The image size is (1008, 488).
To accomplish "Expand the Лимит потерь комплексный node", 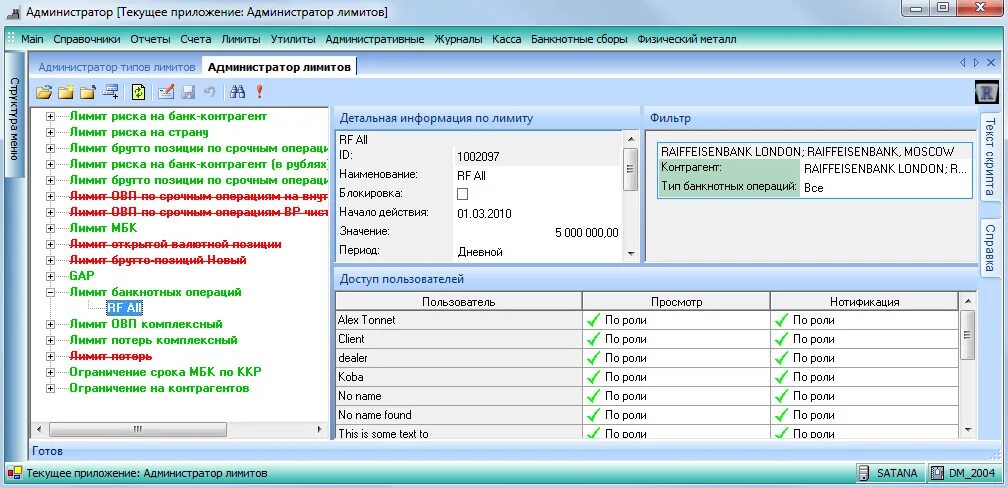I will point(50,340).
